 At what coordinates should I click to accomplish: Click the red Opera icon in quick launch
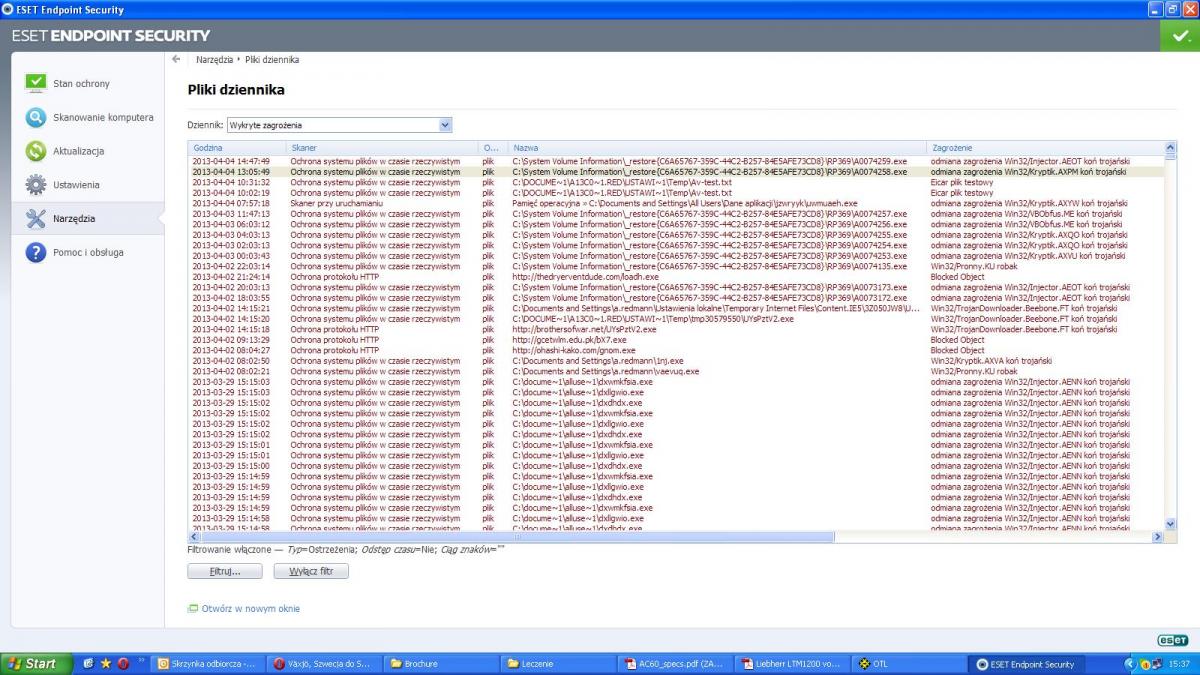(122, 663)
